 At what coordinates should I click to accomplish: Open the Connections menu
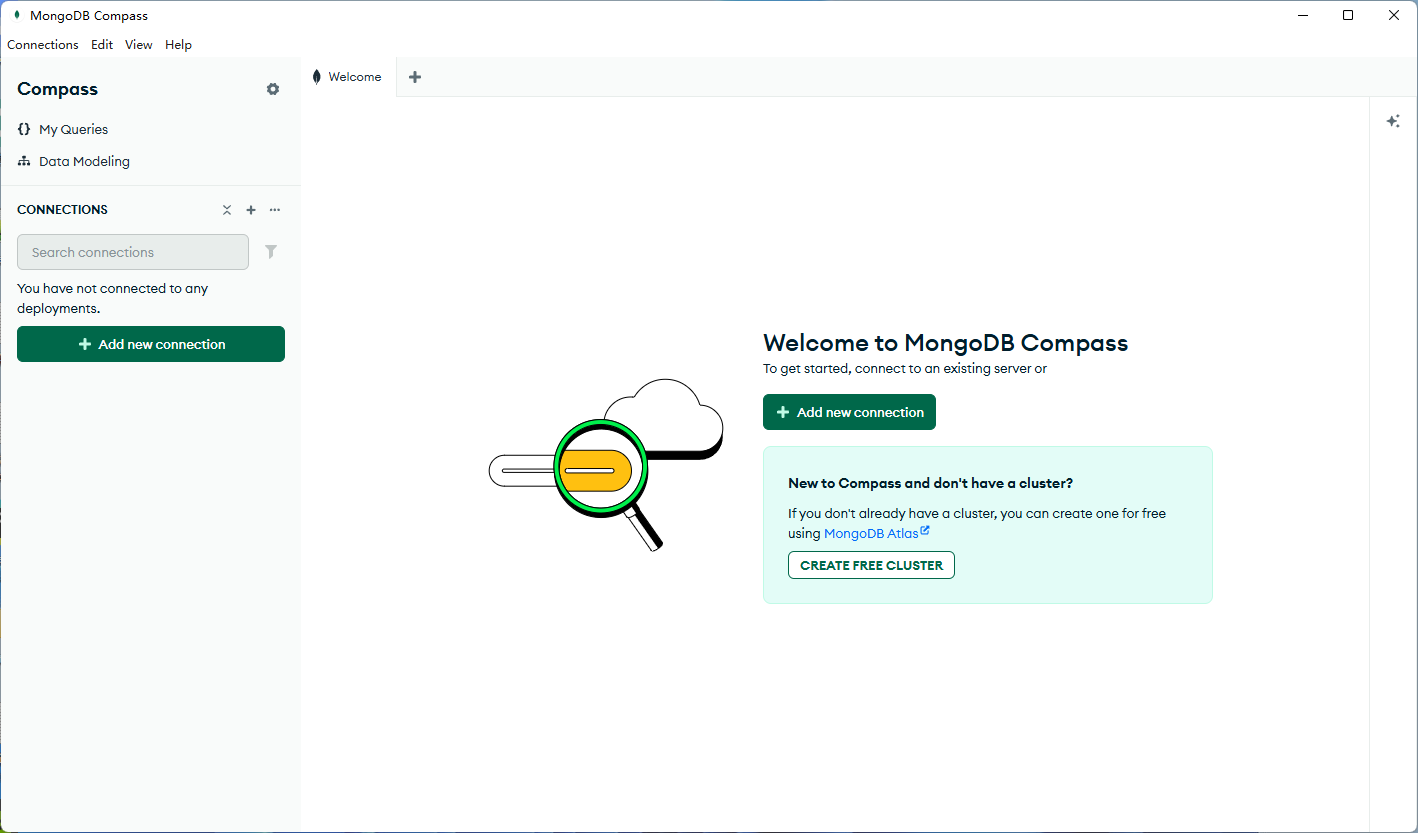pos(43,45)
